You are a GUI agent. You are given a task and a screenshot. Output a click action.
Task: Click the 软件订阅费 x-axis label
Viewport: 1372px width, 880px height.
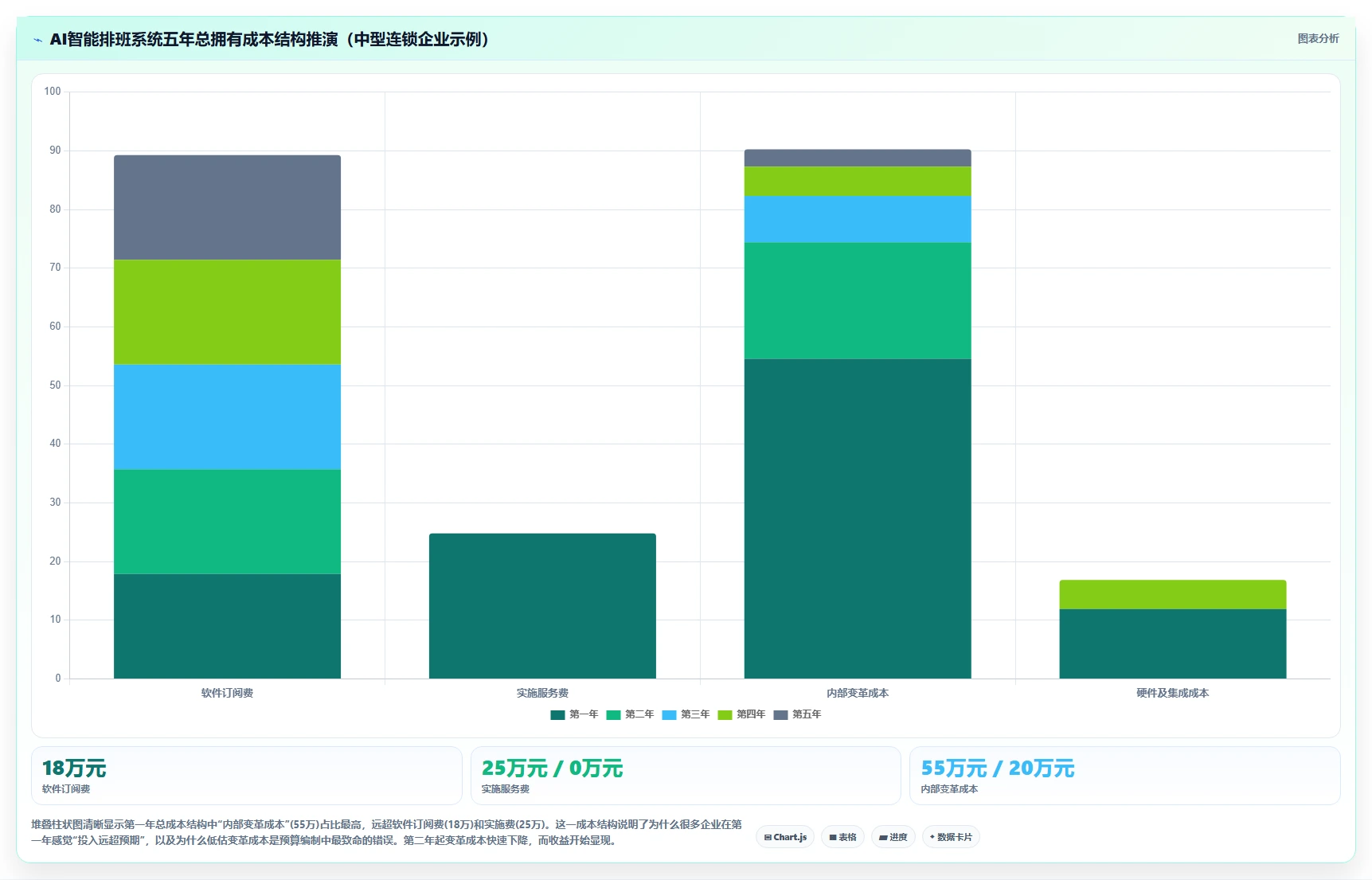(x=227, y=693)
